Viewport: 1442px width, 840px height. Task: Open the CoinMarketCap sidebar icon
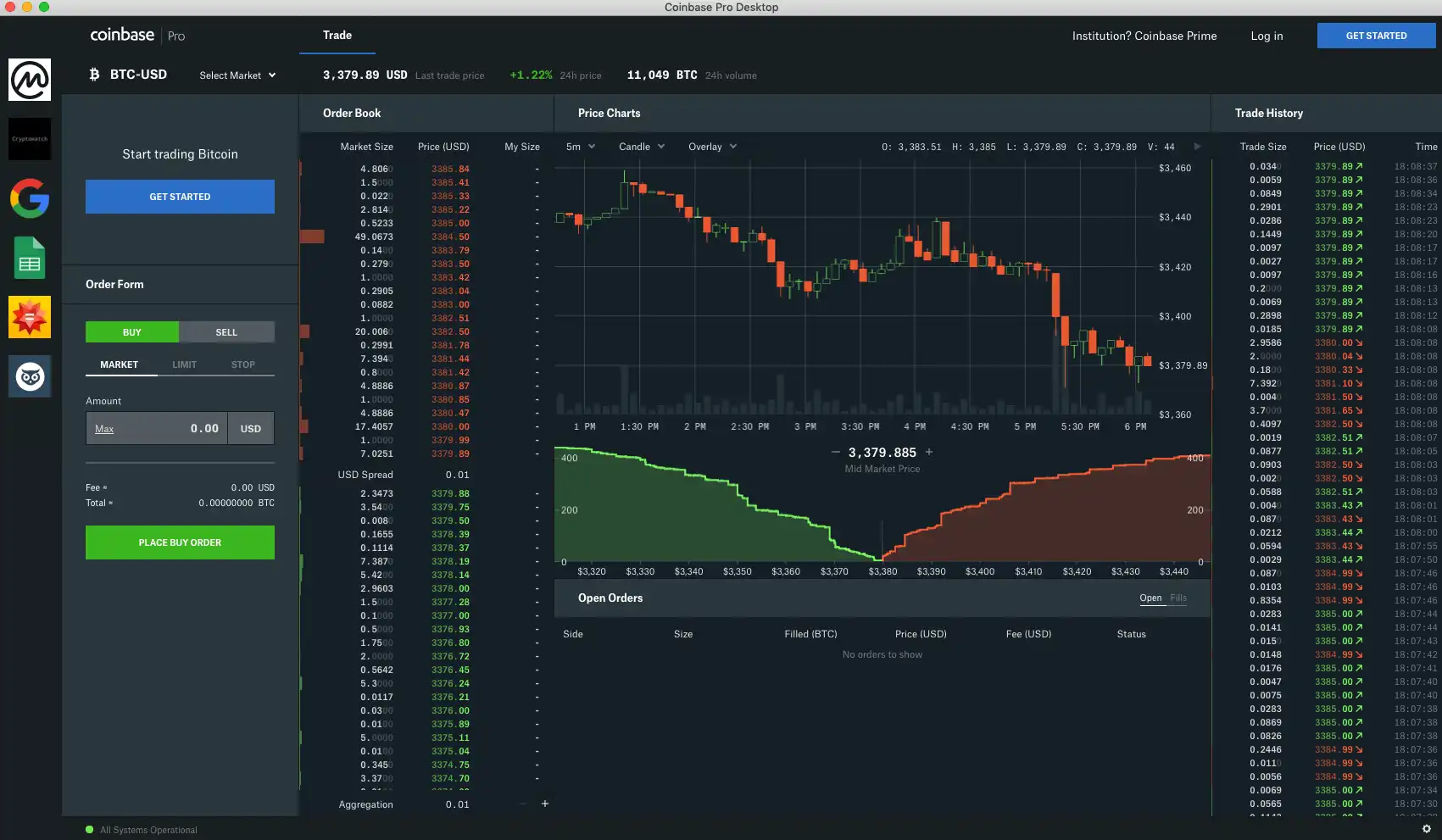(x=30, y=80)
